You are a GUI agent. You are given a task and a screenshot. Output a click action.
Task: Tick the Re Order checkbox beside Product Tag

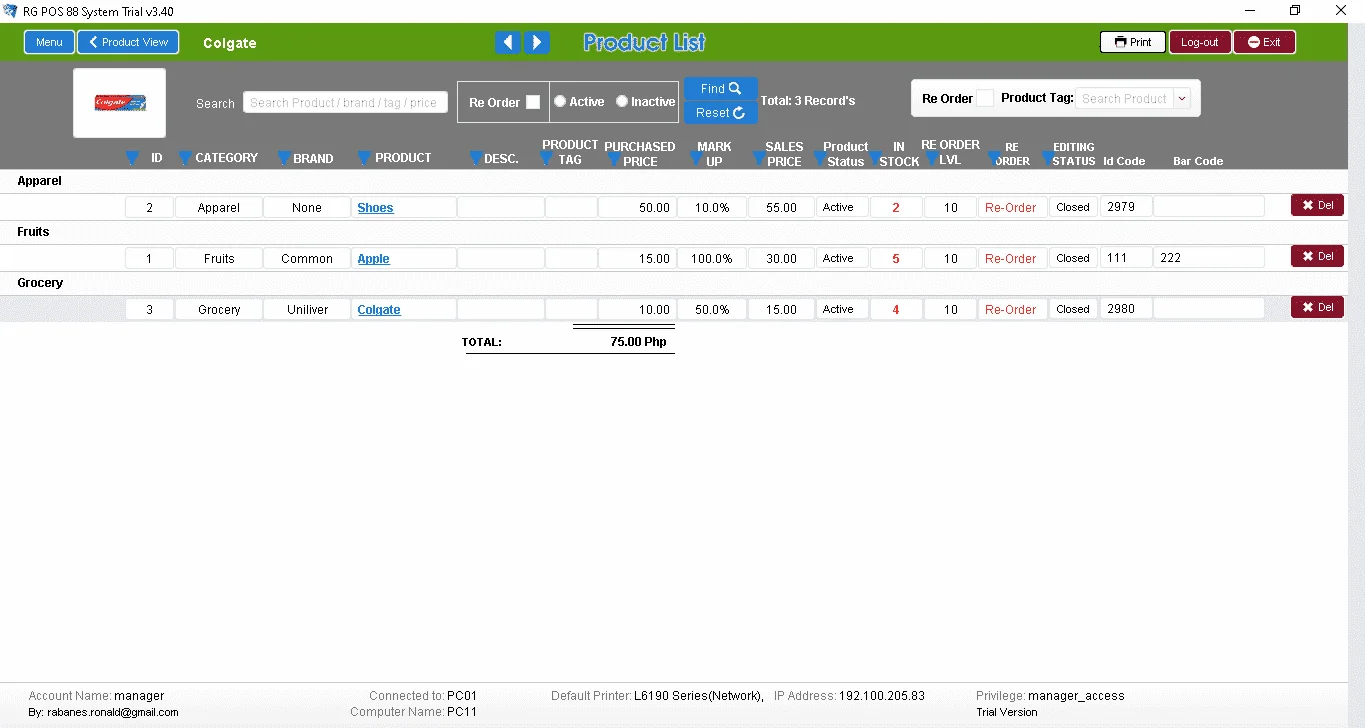click(985, 98)
